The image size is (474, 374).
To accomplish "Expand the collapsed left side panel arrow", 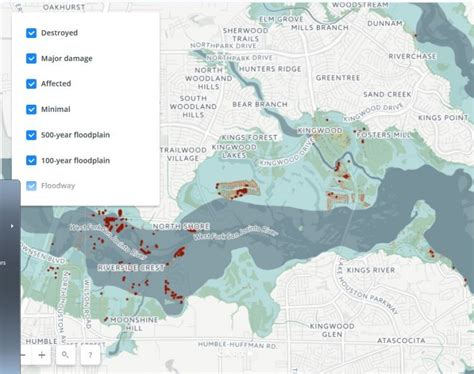I will tap(12, 226).
